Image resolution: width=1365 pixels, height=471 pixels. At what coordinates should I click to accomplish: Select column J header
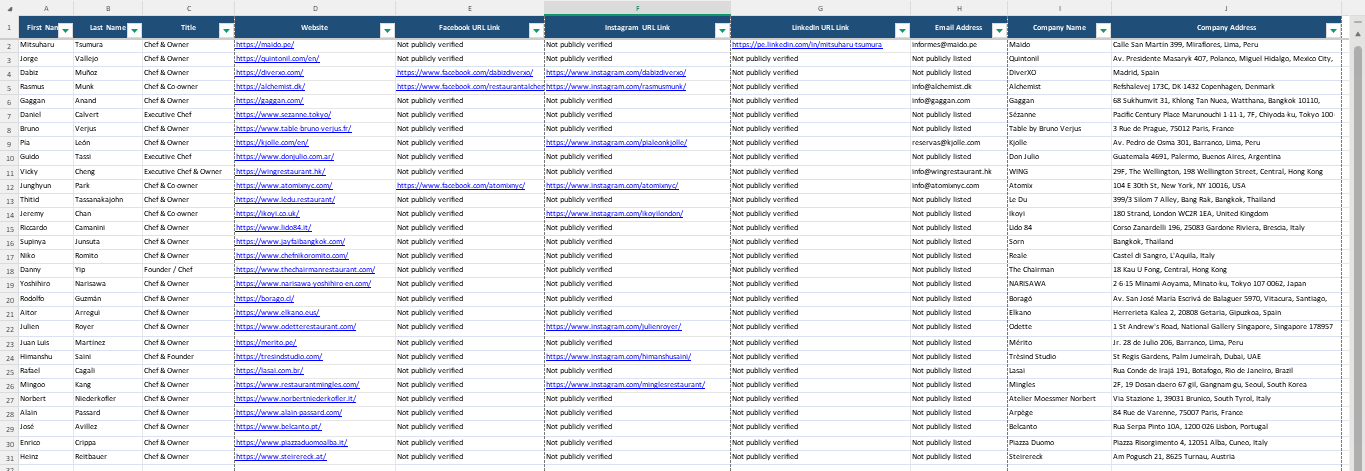tap(1226, 7)
